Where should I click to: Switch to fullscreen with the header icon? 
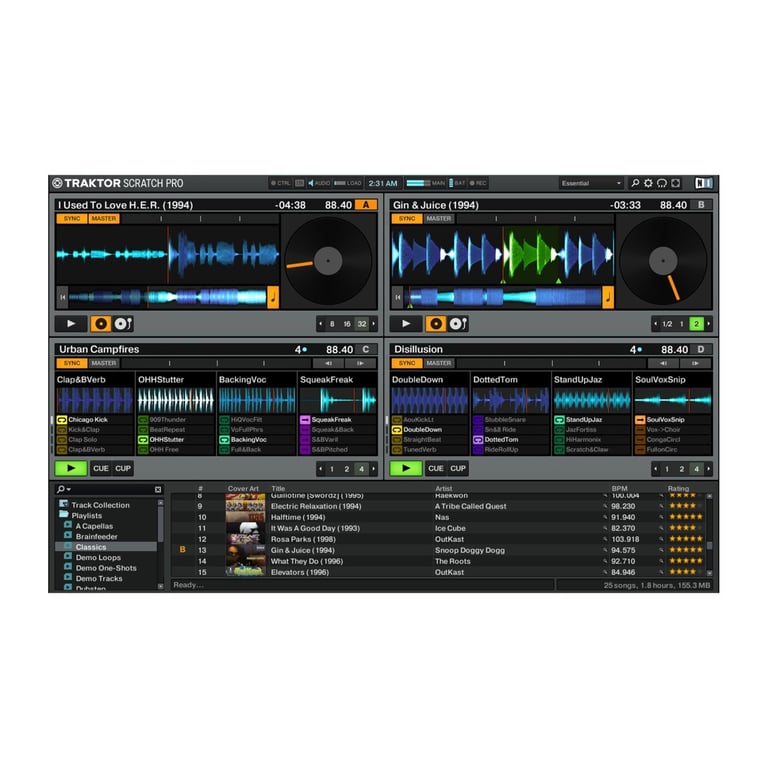(x=675, y=183)
